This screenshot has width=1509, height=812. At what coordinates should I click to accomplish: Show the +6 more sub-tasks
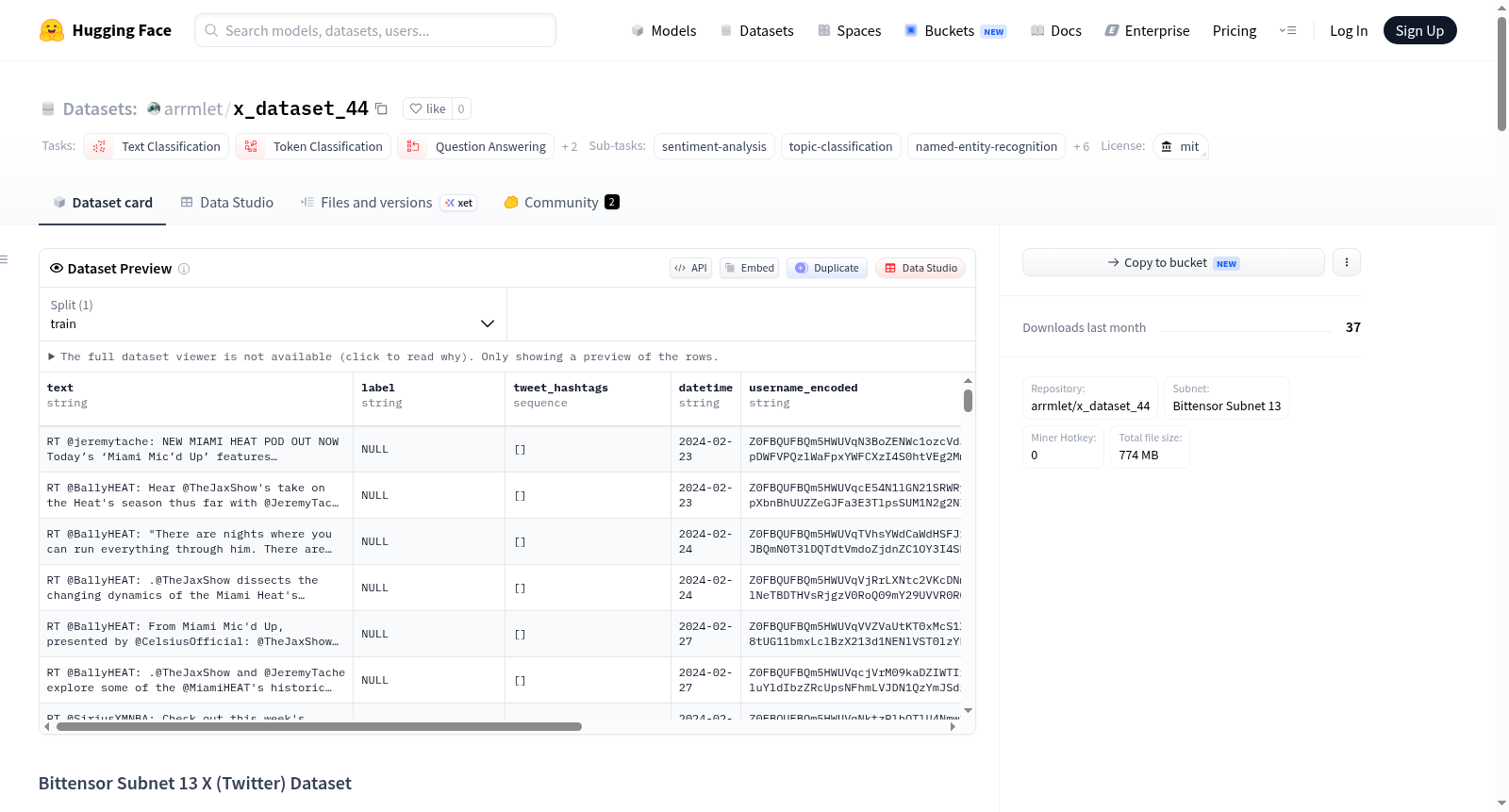point(1081,146)
